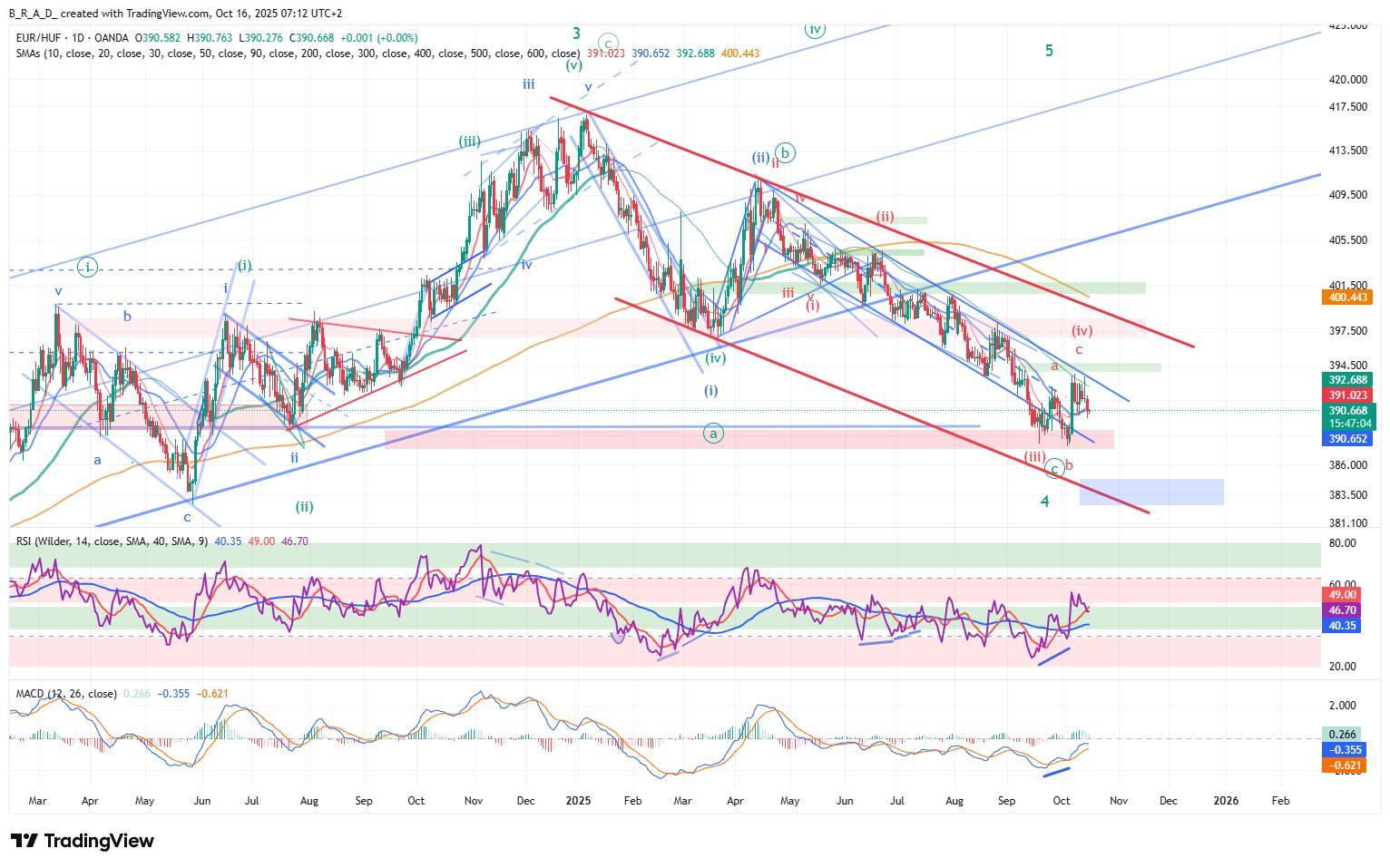Select the red '(iv)' wave label

(1081, 331)
